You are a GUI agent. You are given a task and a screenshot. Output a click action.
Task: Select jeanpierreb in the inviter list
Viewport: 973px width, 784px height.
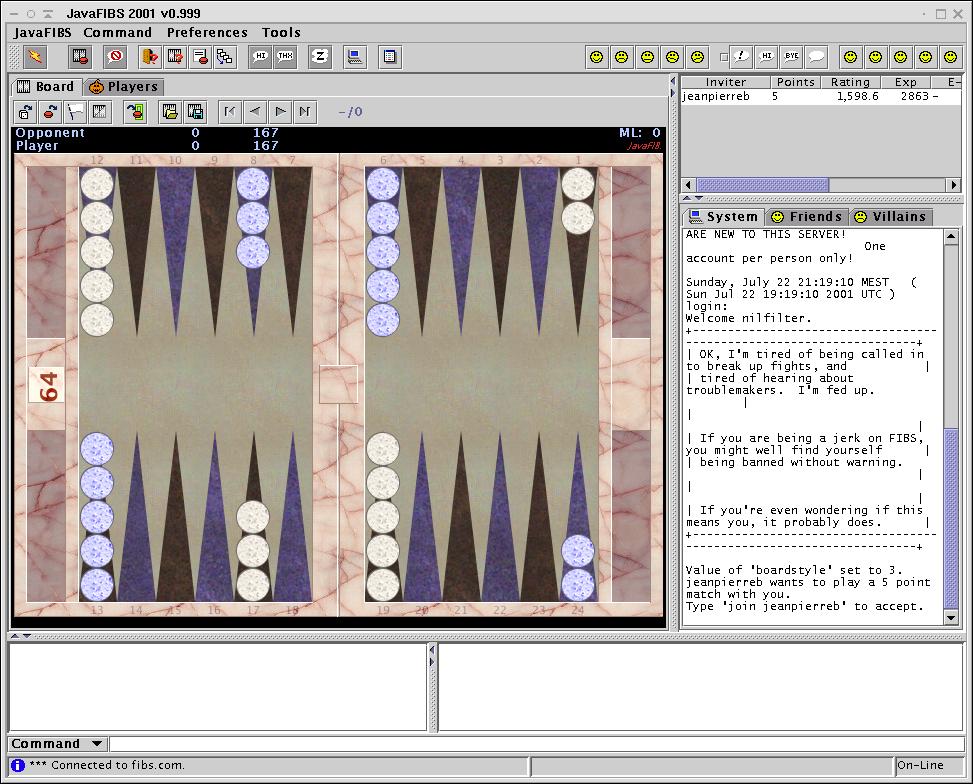click(x=715, y=97)
